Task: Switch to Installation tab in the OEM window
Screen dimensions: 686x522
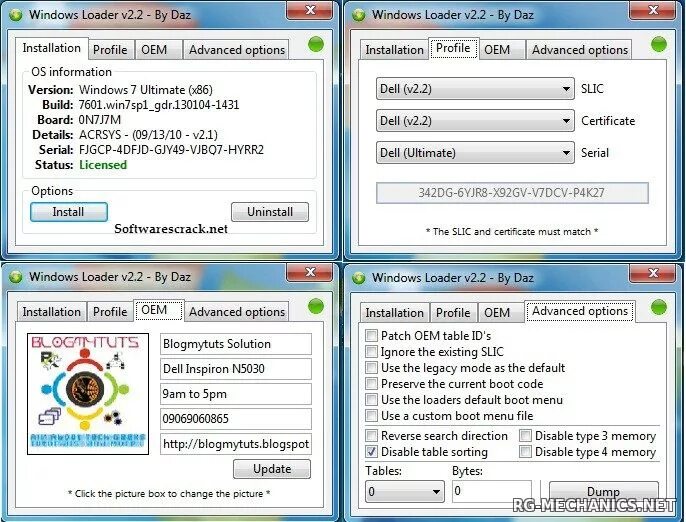Action: point(52,312)
